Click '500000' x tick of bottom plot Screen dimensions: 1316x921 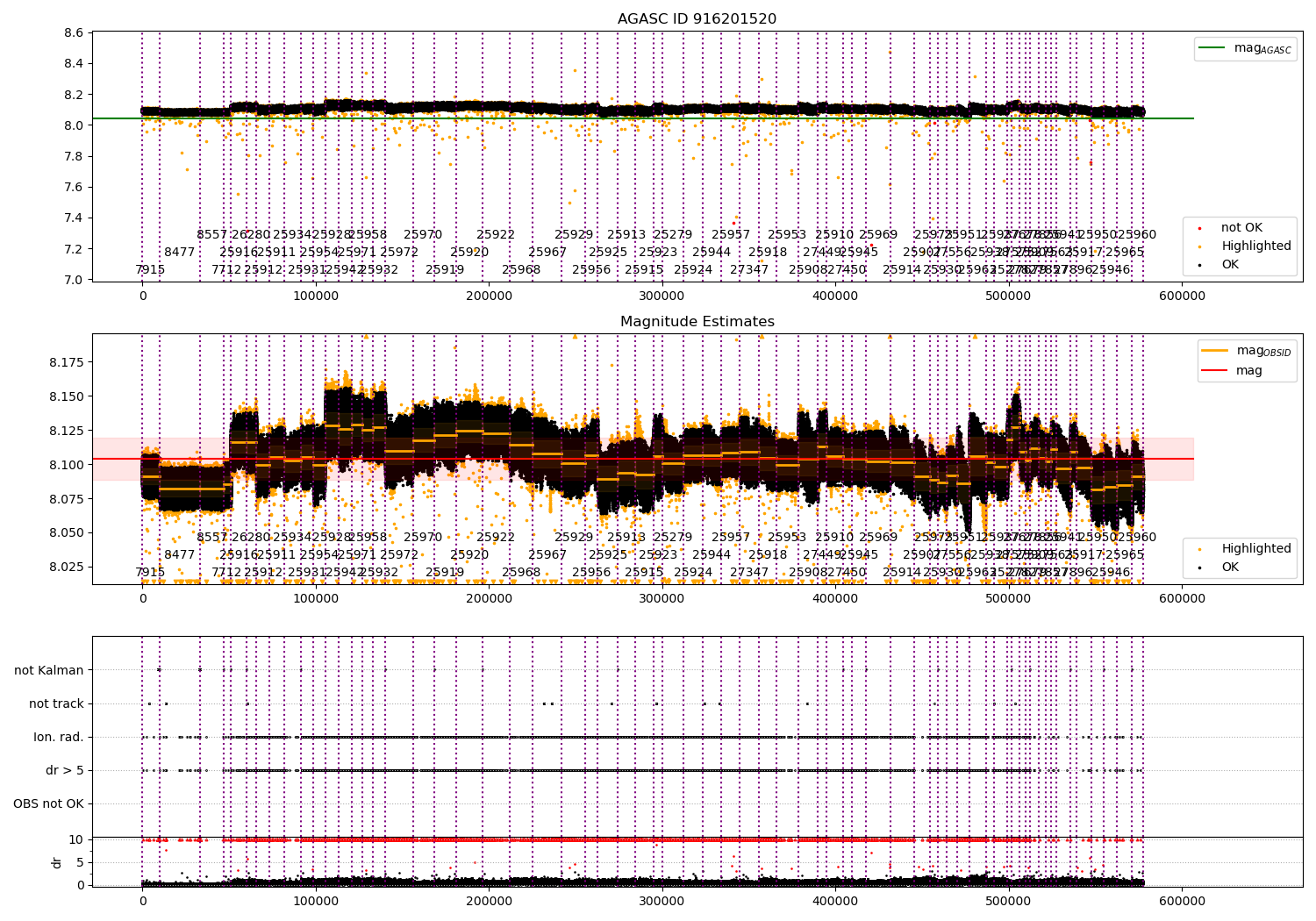tap(1008, 901)
